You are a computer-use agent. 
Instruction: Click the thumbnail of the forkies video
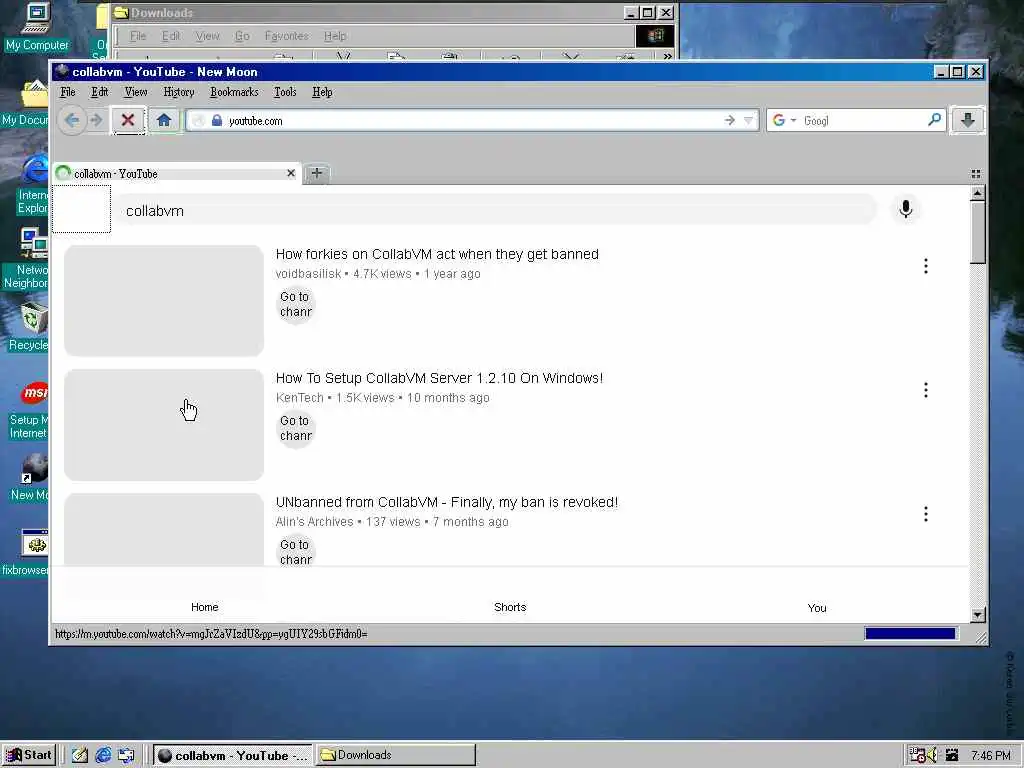164,300
